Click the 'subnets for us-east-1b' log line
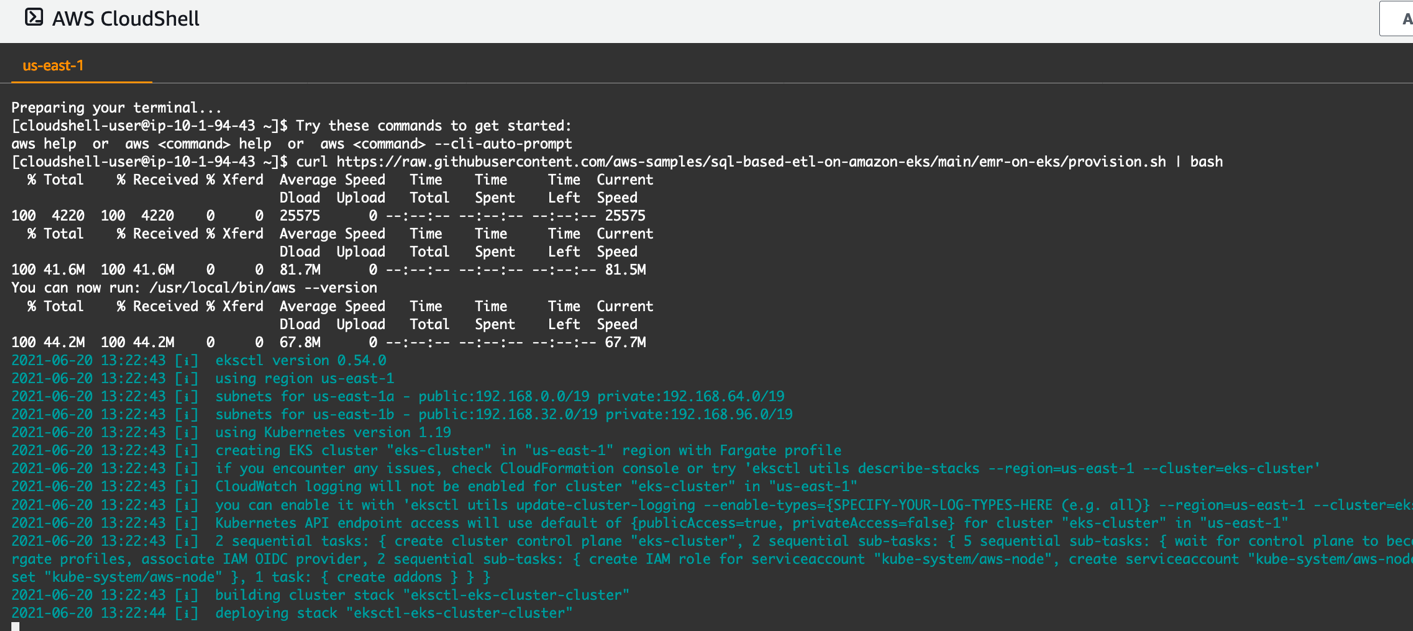The height and width of the screenshot is (631, 1413). click(x=402, y=414)
